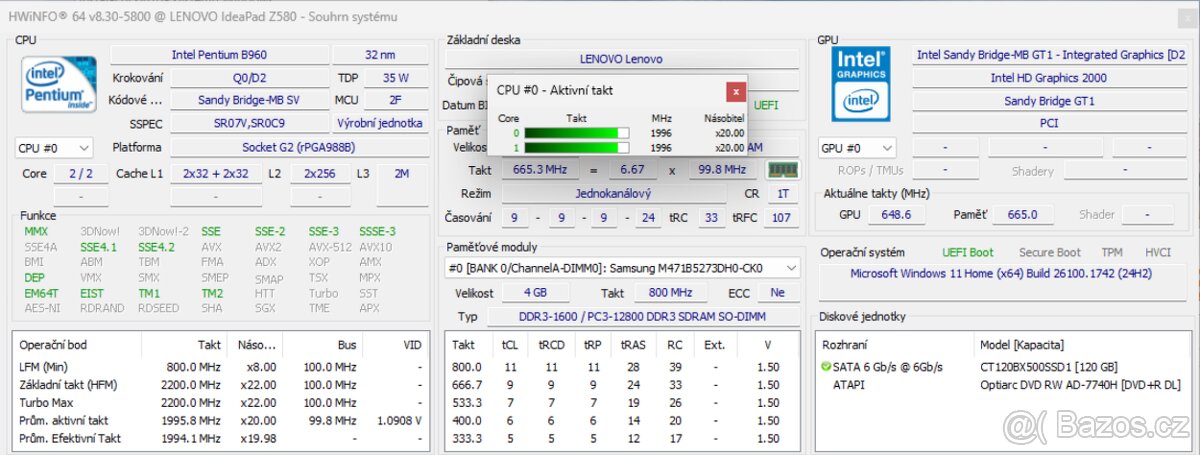This screenshot has height=455, width=1200.
Task: Select the Optiarc DVD RW AD-7740H row
Action: click(1004, 384)
